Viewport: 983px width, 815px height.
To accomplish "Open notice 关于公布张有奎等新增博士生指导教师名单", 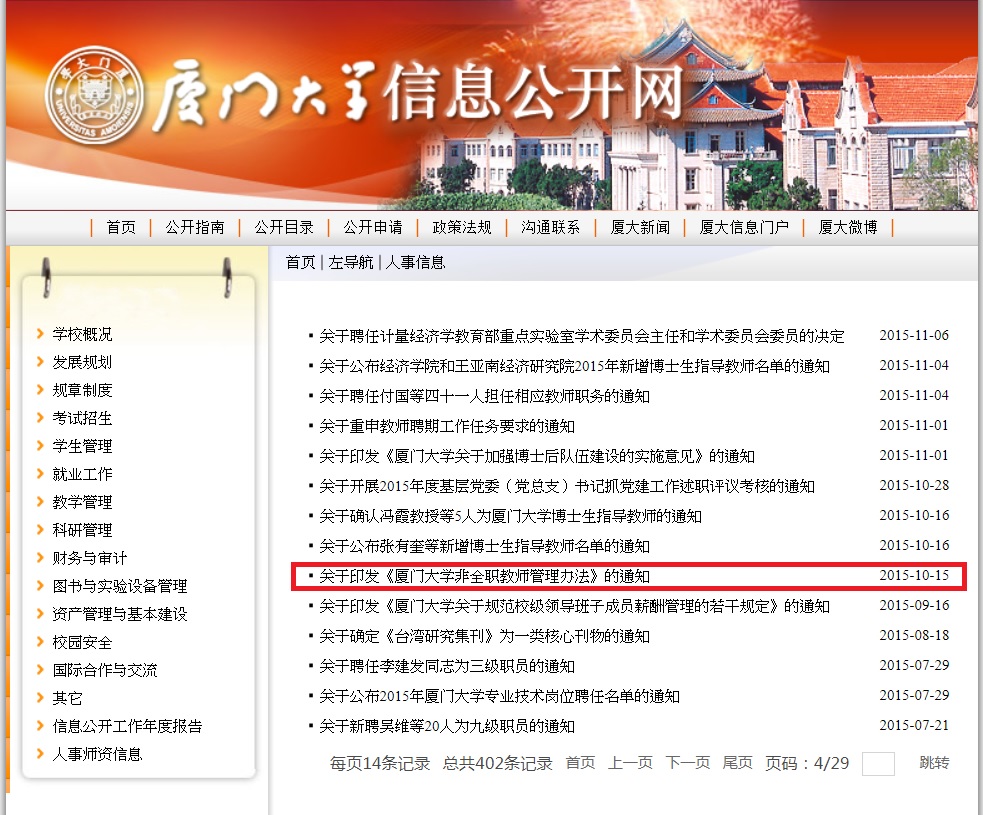I will click(484, 547).
